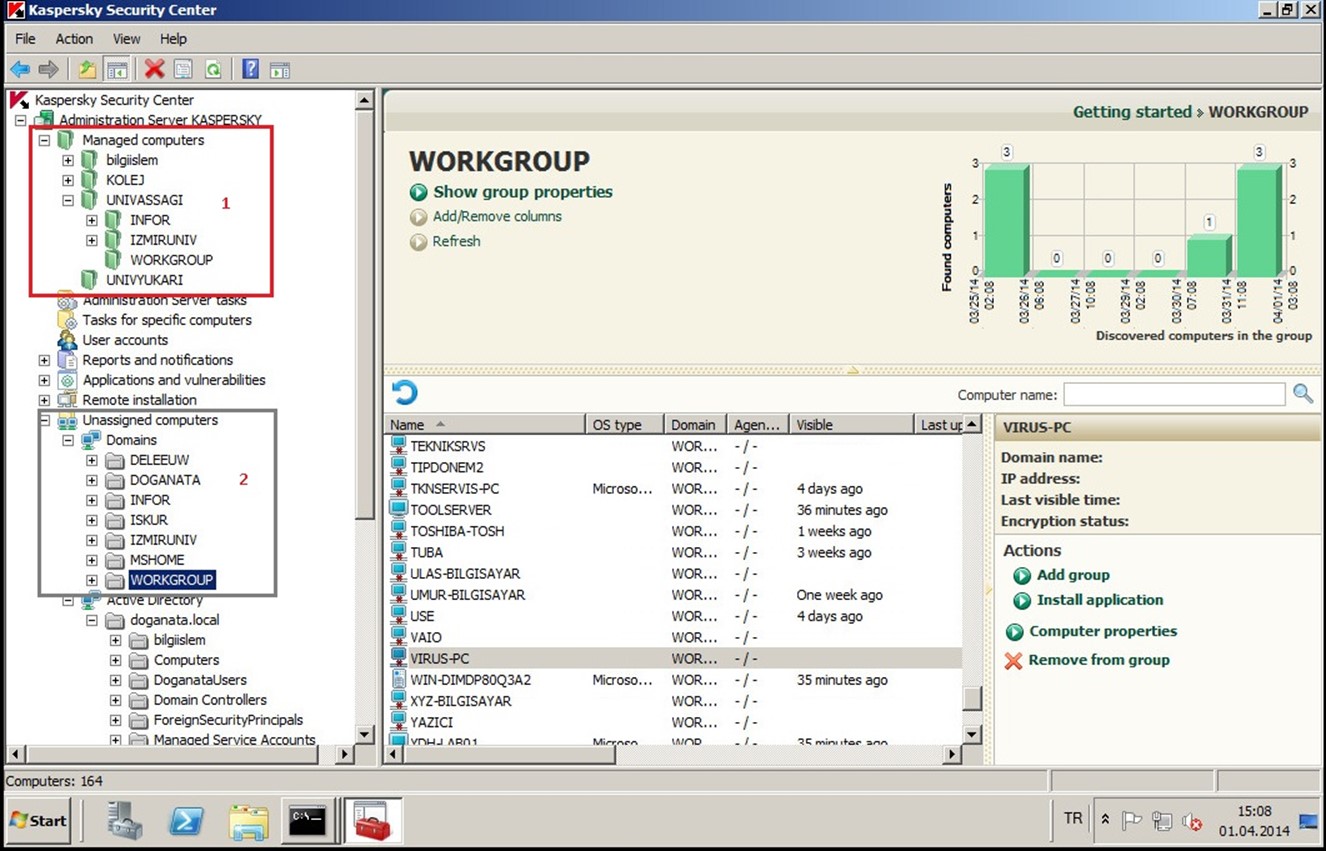This screenshot has width=1326, height=851.
Task: Click the User accounts tree icon
Action: (67, 340)
